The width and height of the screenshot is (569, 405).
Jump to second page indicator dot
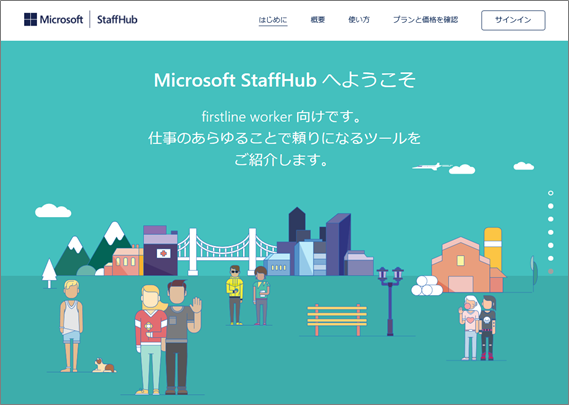pos(550,206)
